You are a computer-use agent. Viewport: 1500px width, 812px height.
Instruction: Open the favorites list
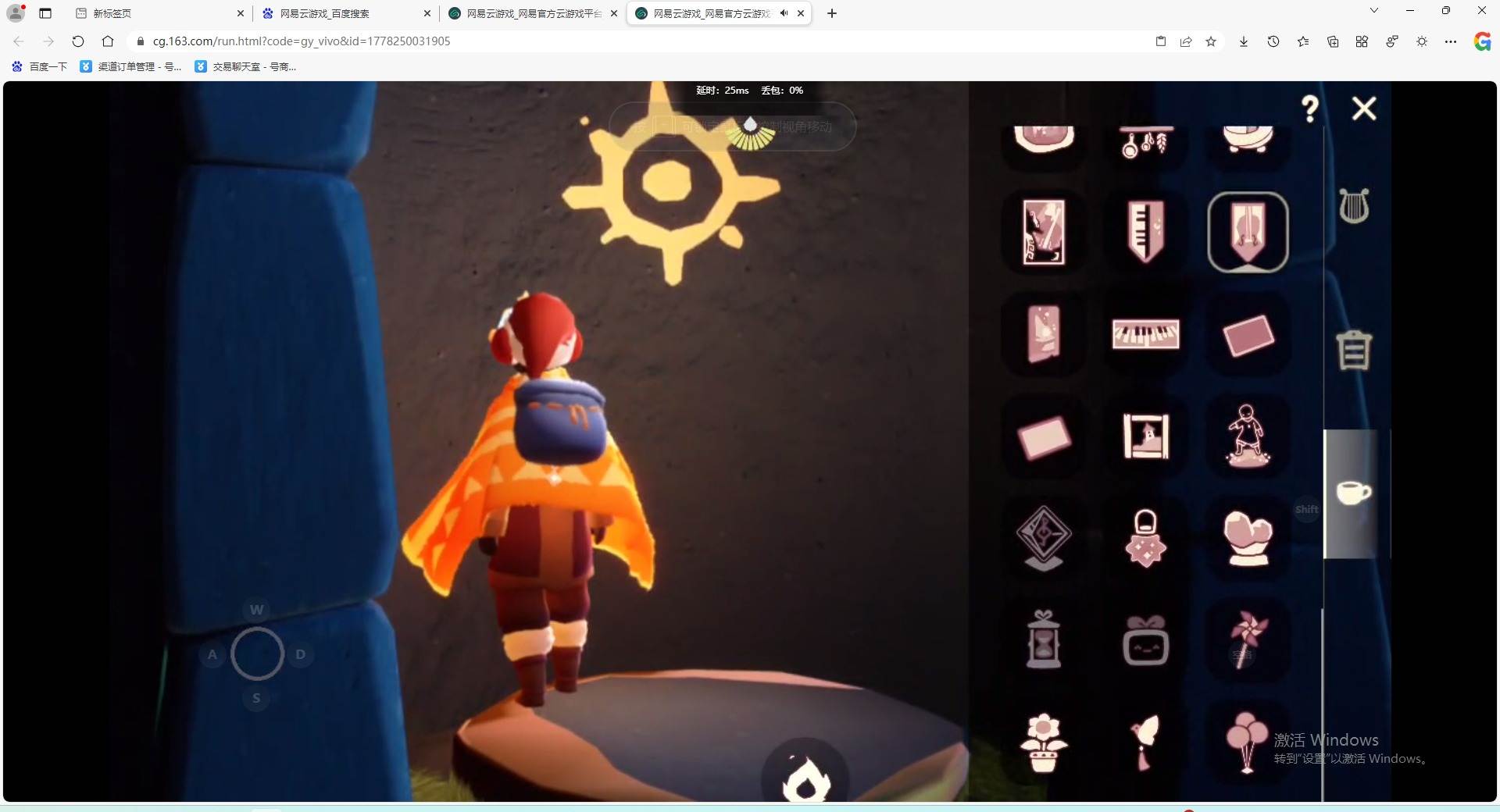tap(1303, 41)
